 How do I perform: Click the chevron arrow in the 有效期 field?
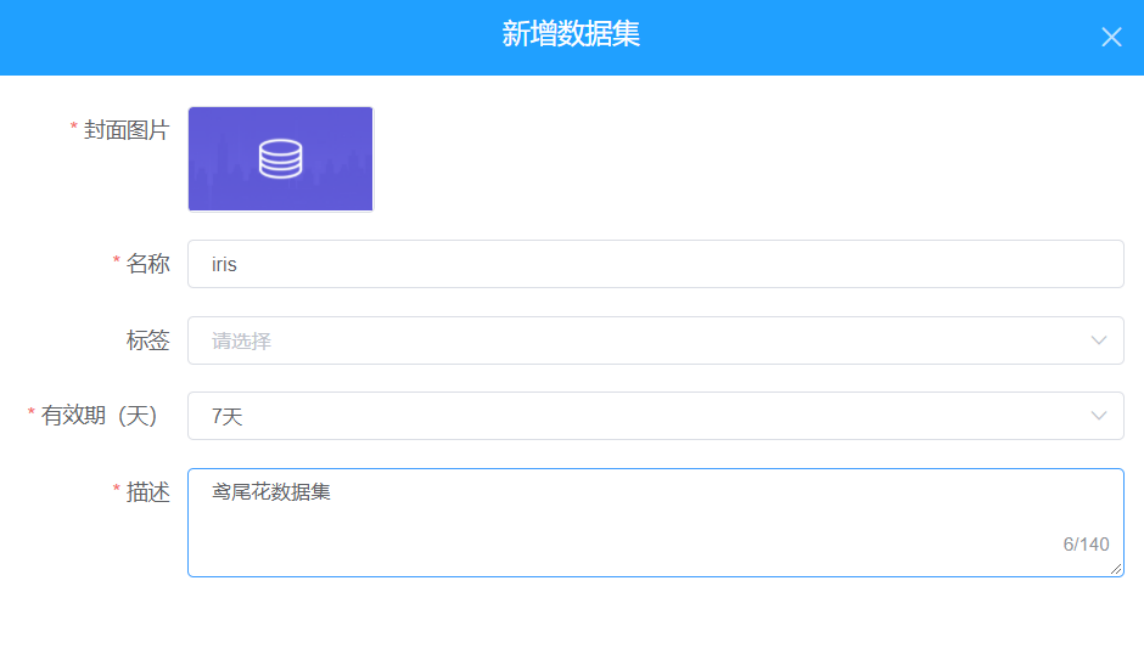coord(1099,416)
